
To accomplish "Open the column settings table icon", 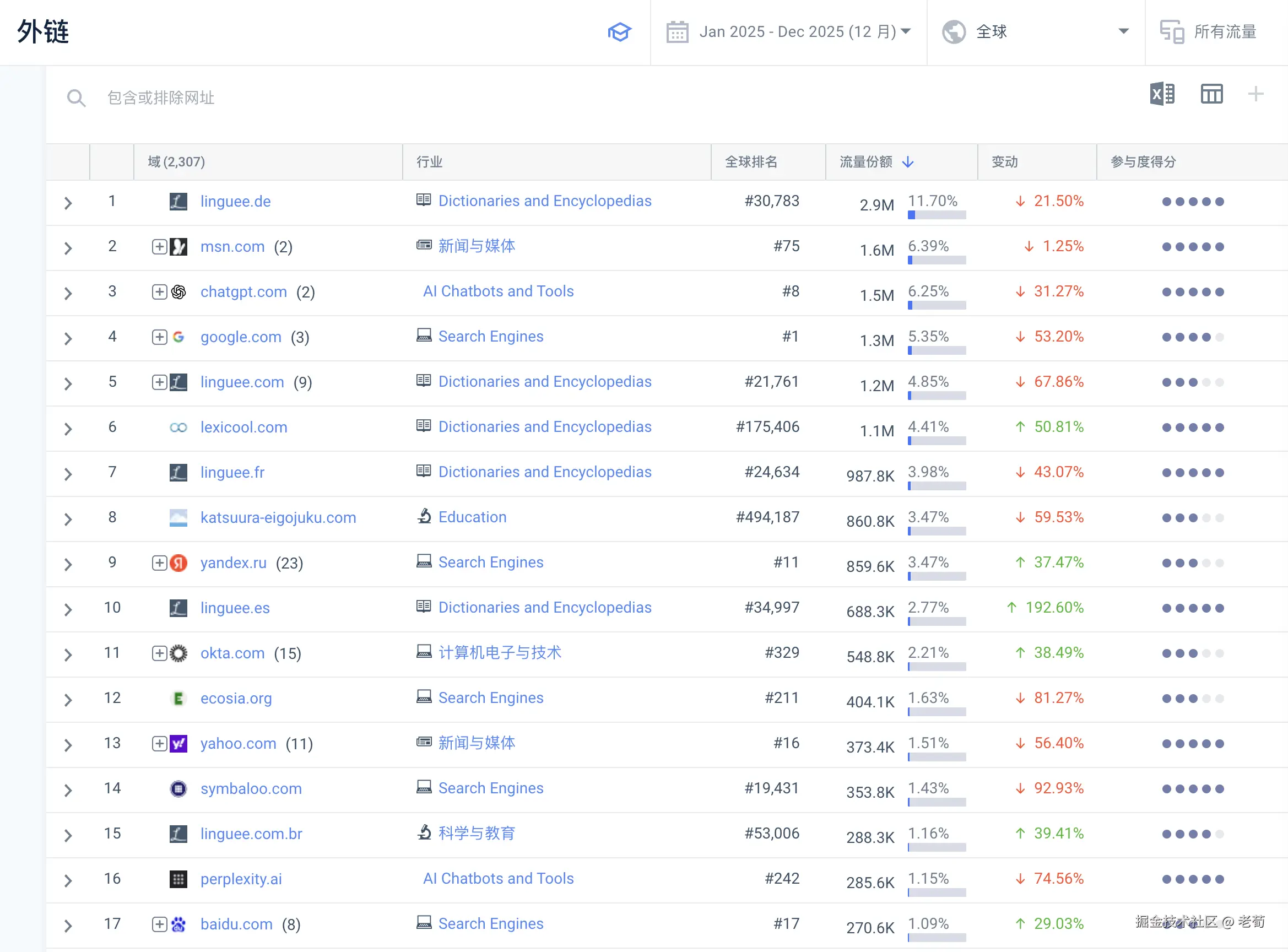I will click(1211, 94).
